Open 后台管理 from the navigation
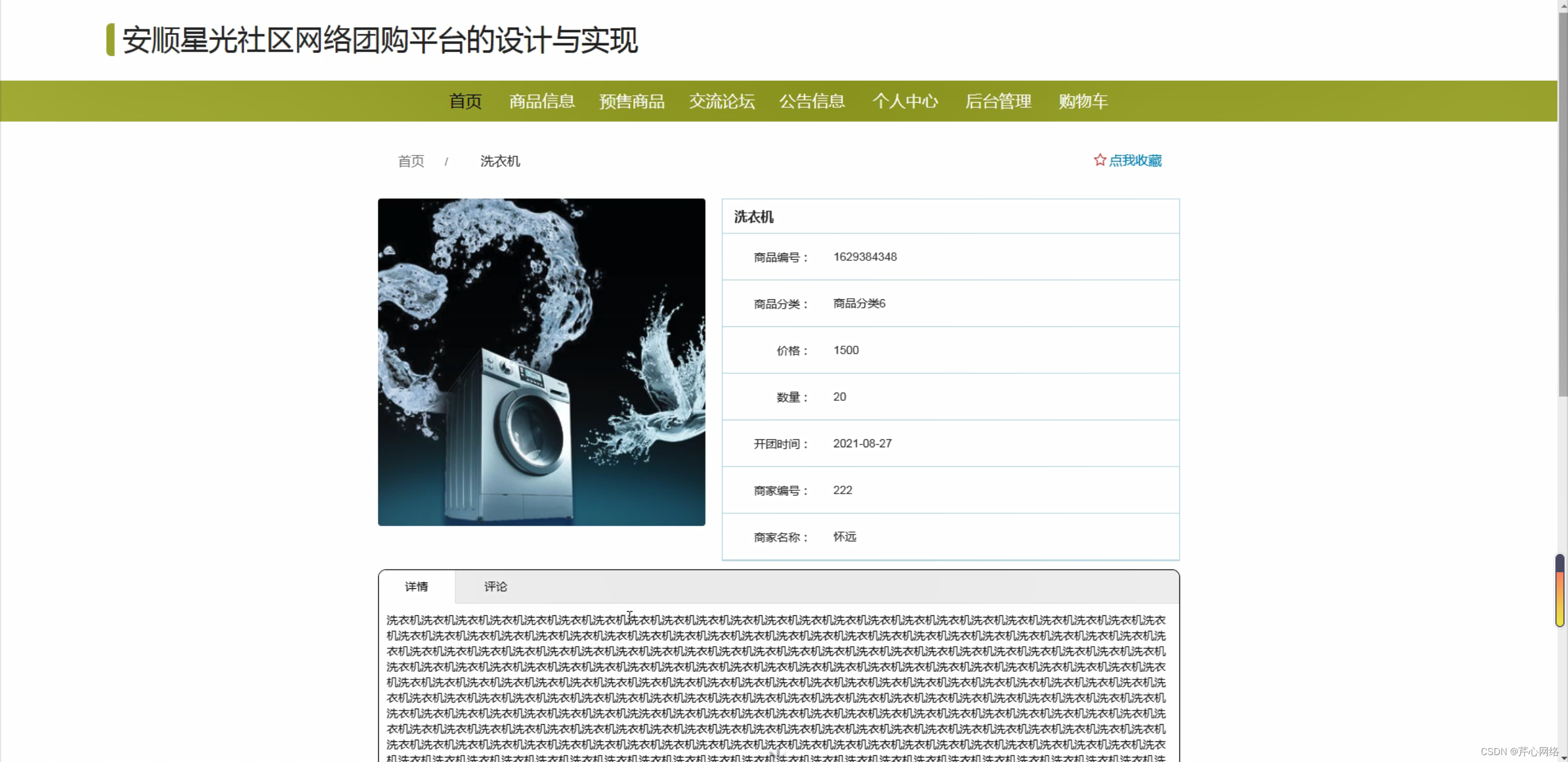 998,101
